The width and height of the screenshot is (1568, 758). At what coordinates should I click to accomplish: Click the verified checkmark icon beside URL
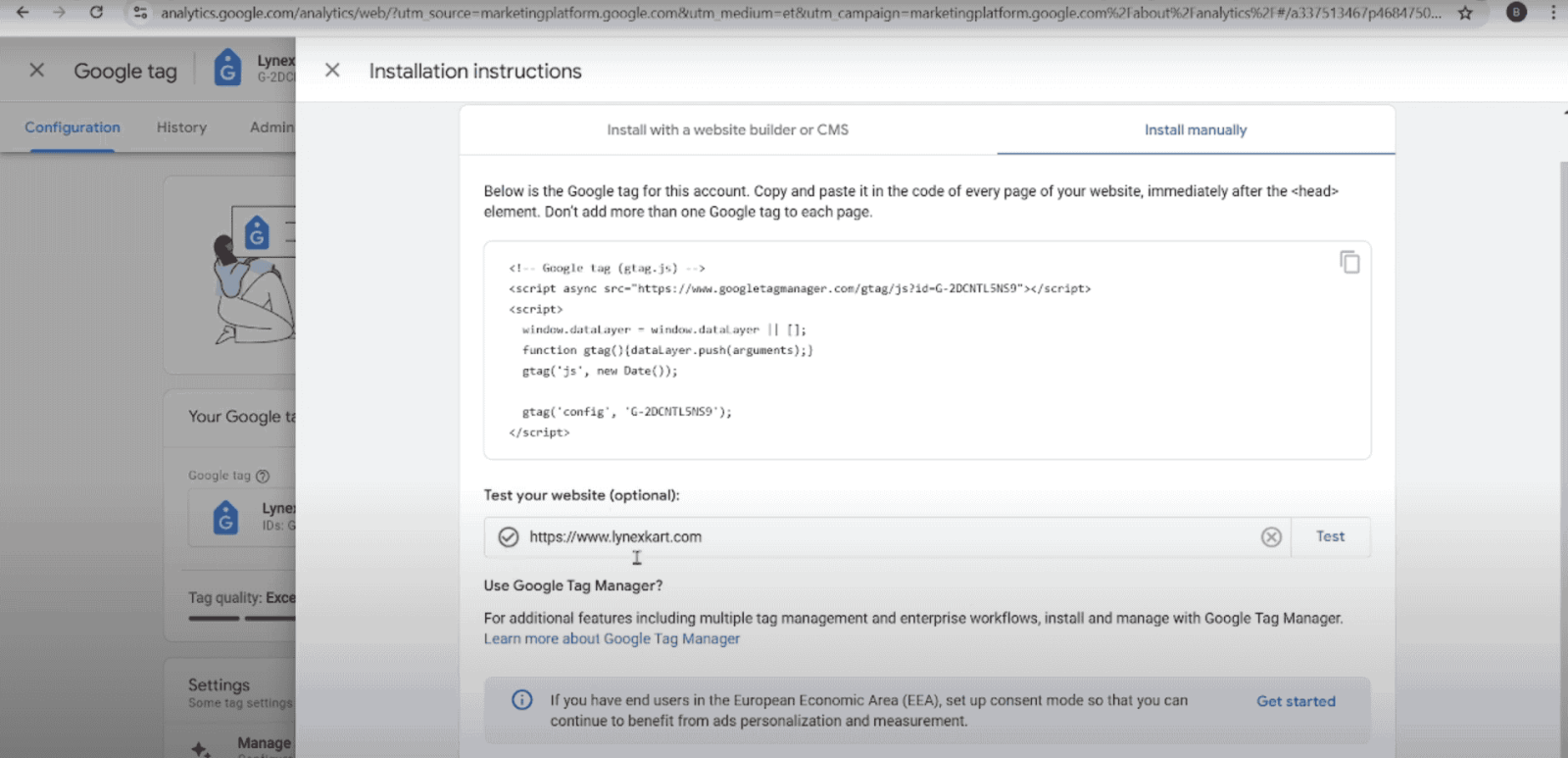click(508, 536)
